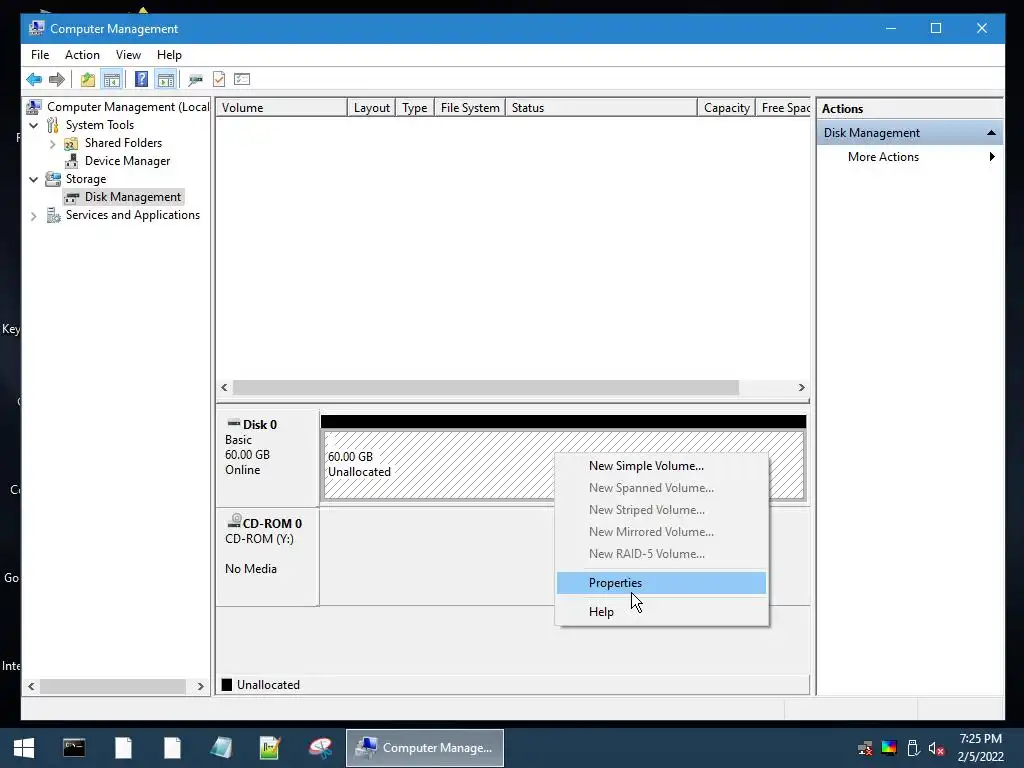Click More Actions in the Actions pane
The width and height of the screenshot is (1024, 768).
coord(883,157)
